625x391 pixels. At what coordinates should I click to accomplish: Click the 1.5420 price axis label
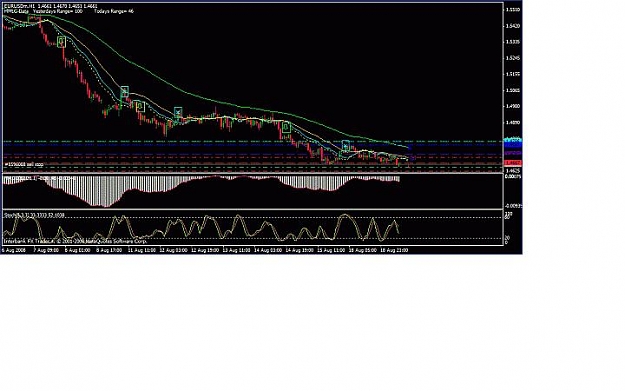[514, 26]
